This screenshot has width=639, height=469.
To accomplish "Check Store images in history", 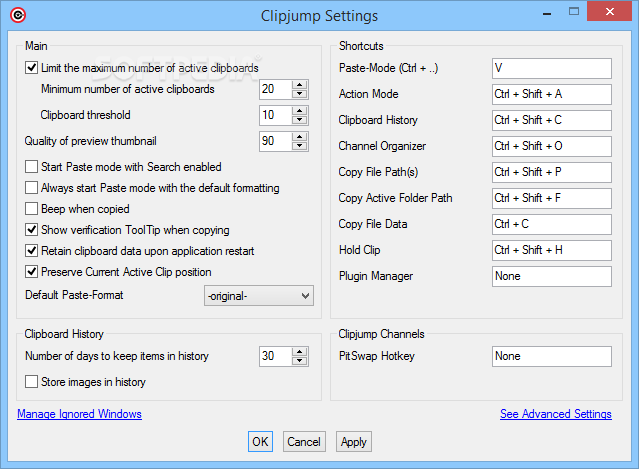I will click(32, 381).
